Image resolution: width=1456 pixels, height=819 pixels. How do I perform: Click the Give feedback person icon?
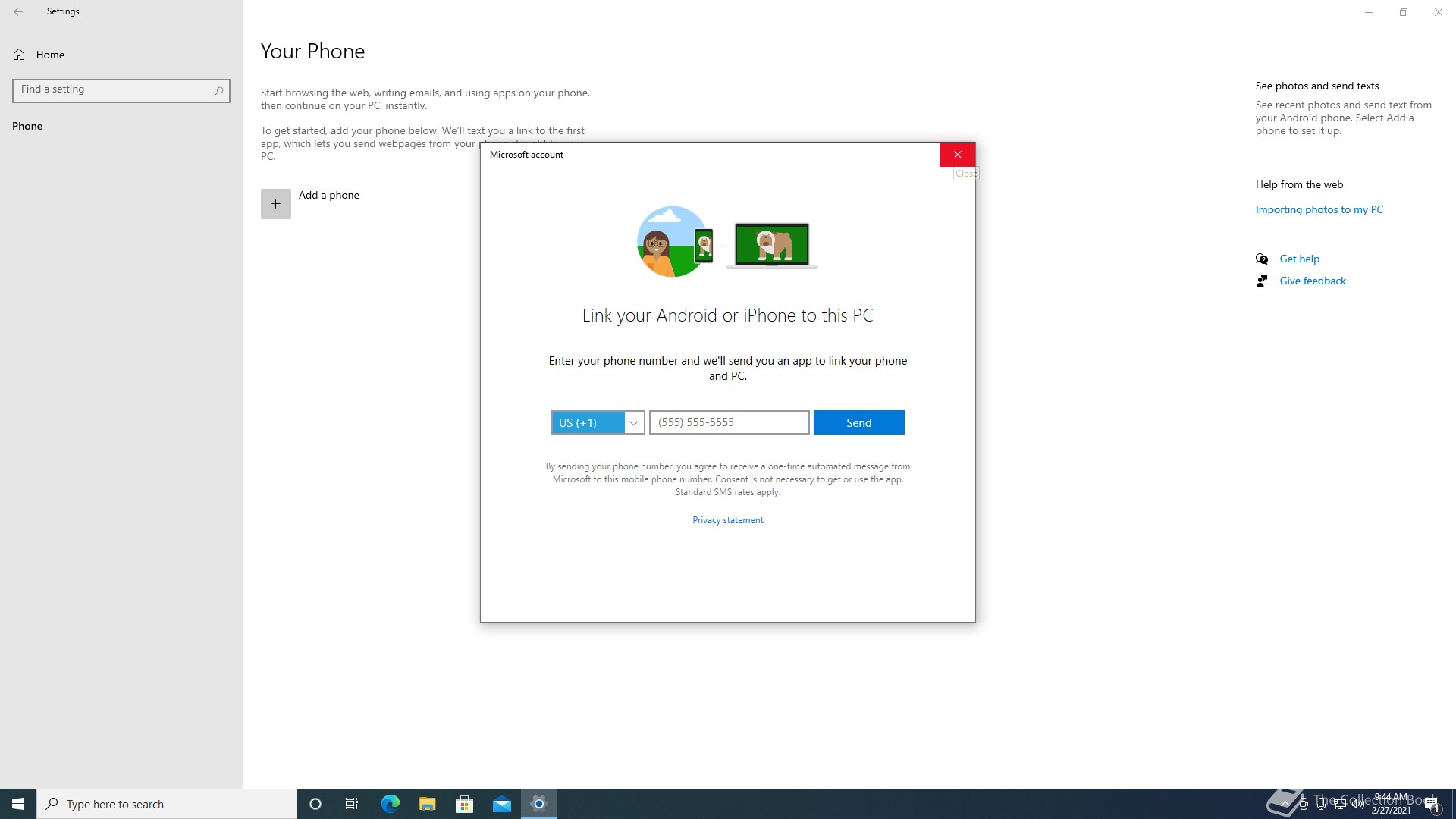coord(1262,281)
